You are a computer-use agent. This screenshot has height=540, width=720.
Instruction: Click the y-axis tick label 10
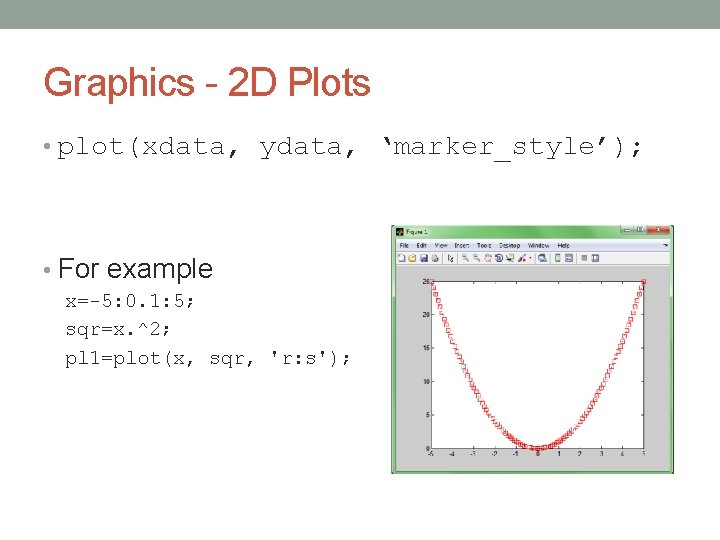[426, 382]
